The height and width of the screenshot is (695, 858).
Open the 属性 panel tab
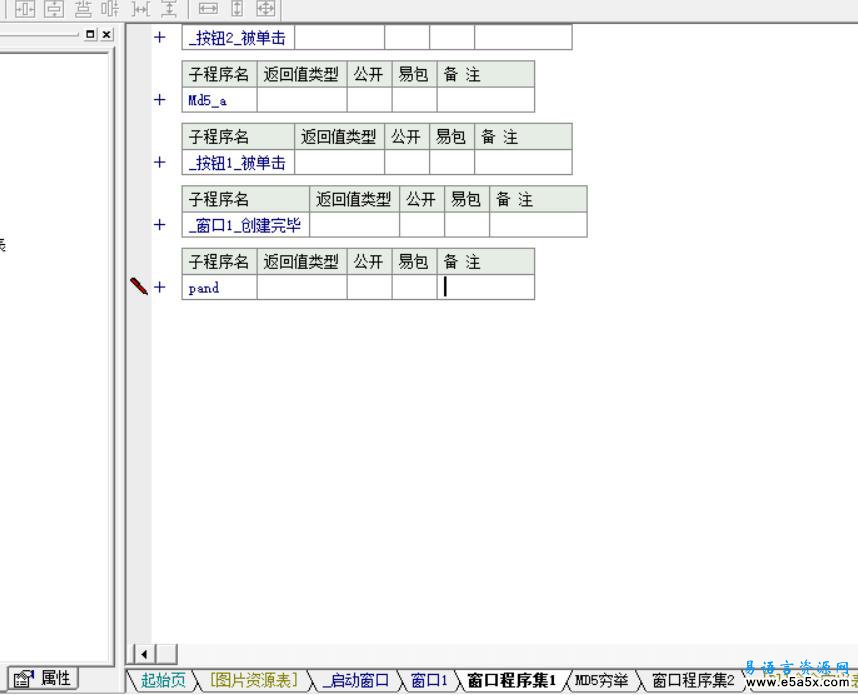click(x=42, y=679)
